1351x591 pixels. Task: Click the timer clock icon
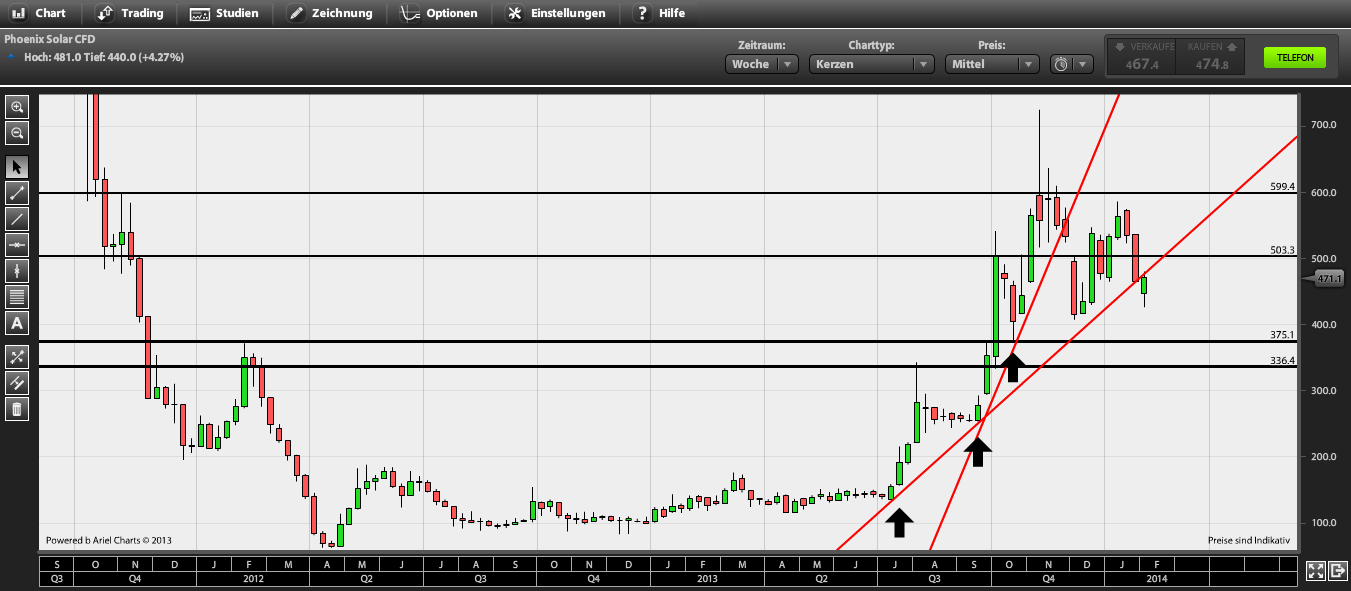(1061, 64)
